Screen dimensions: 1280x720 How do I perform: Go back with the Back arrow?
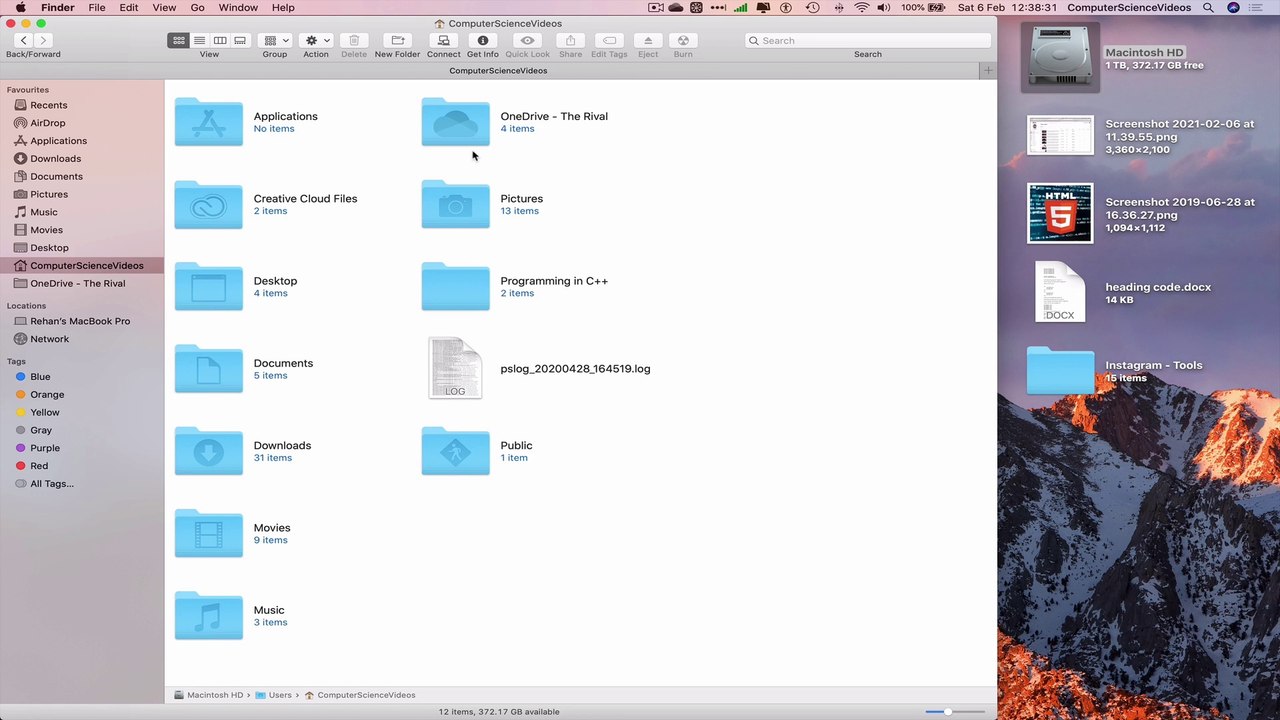point(23,40)
